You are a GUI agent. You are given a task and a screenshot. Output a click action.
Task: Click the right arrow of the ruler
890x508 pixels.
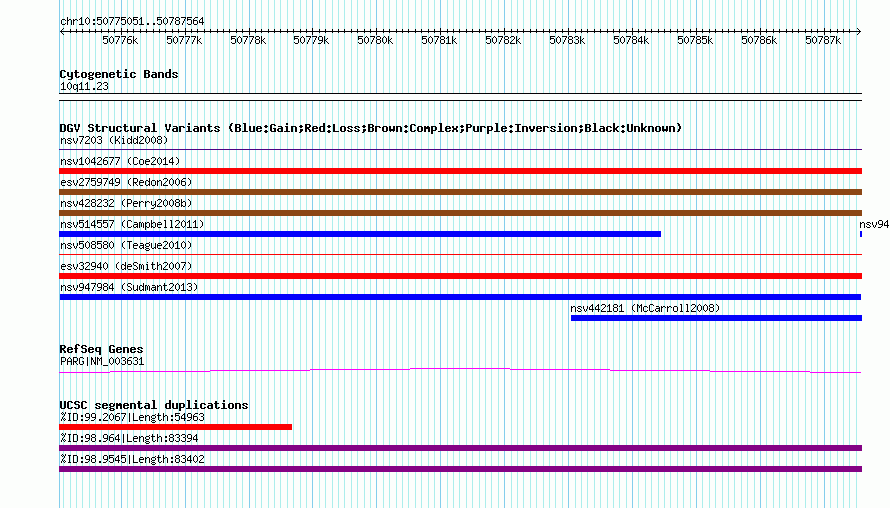click(859, 31)
